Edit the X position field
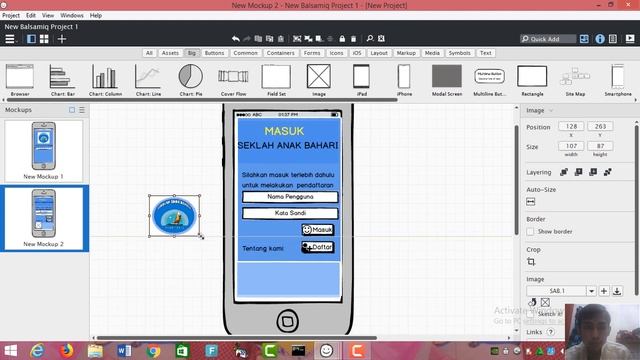This screenshot has width=640, height=360. pos(571,127)
